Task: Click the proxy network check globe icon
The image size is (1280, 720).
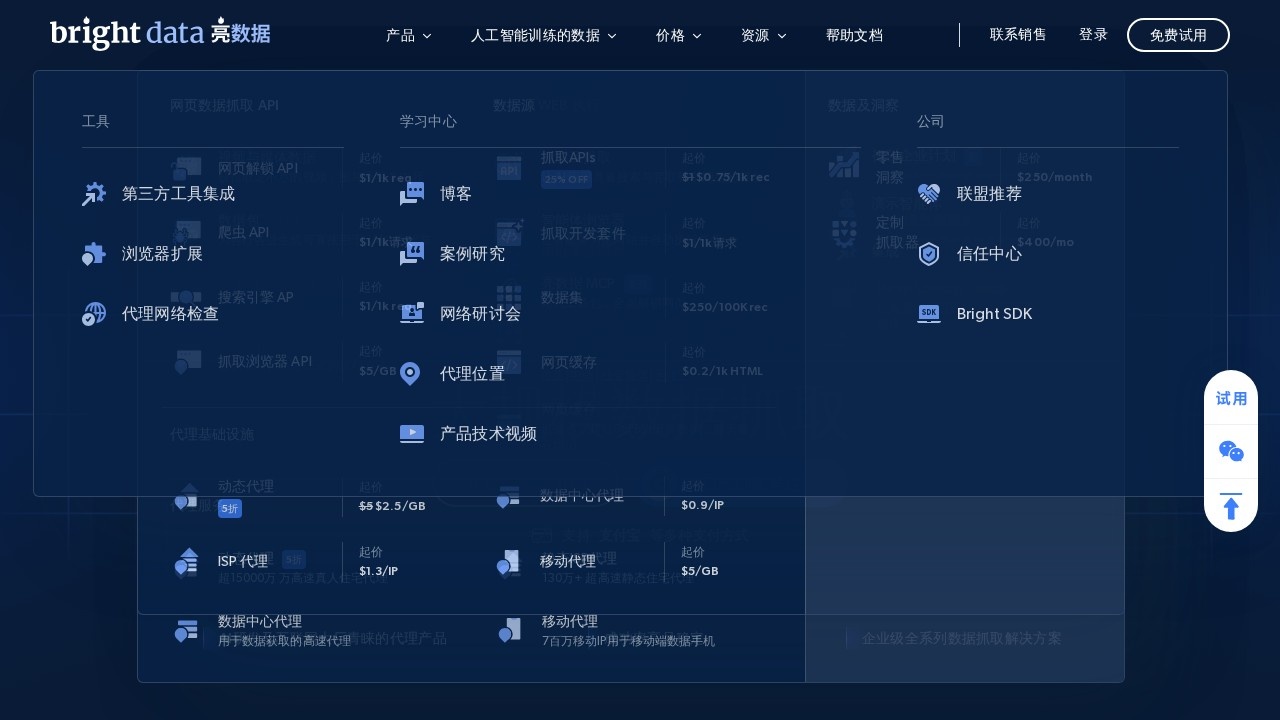Action: coord(94,314)
